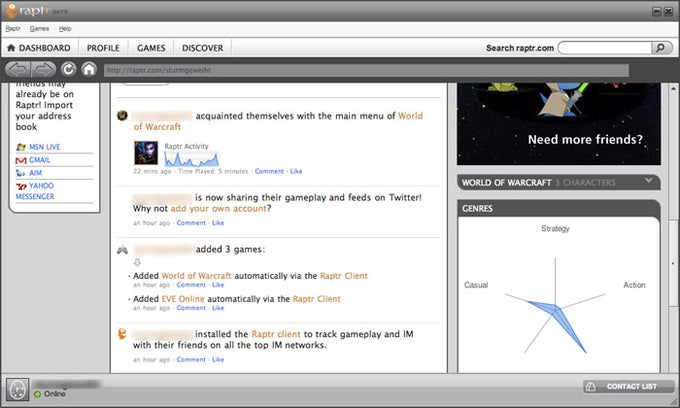Open the EVE Online link
This screenshot has height=408, width=680.
[x=183, y=299]
